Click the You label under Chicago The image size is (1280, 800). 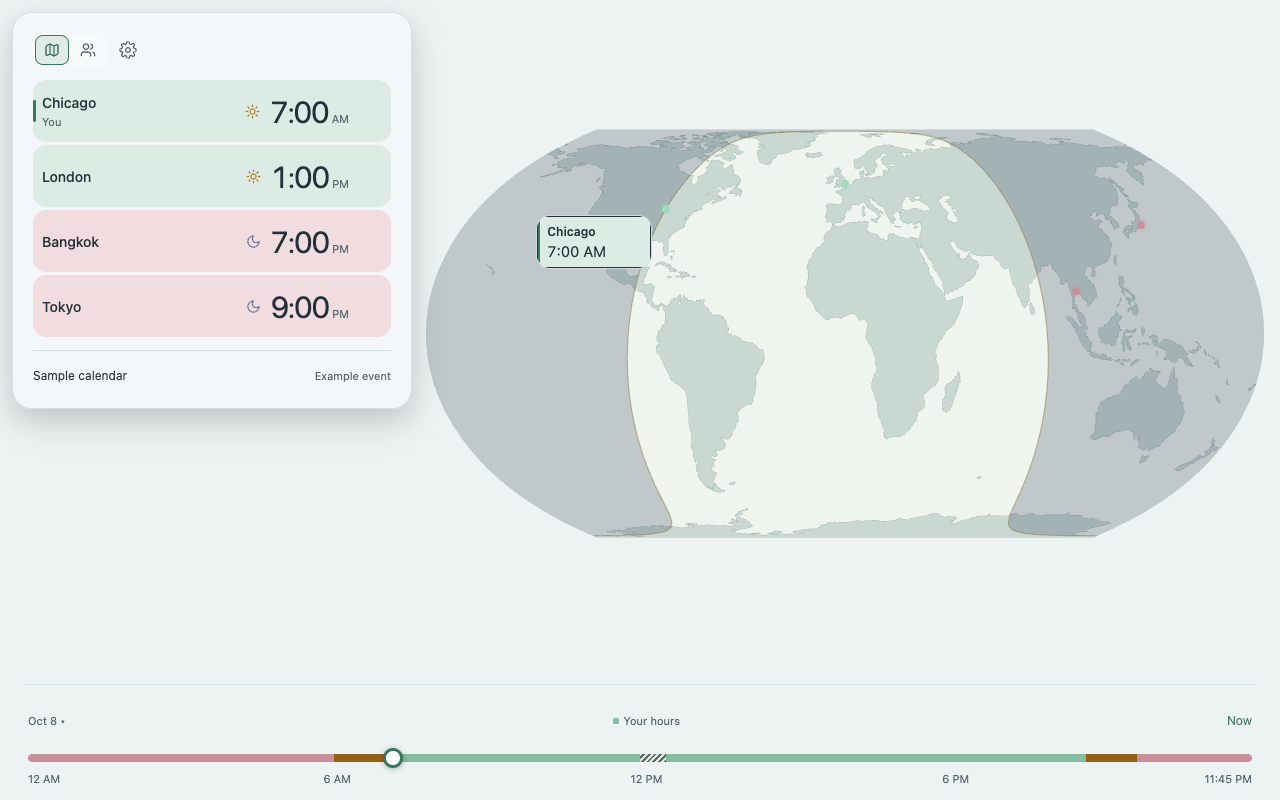(52, 122)
